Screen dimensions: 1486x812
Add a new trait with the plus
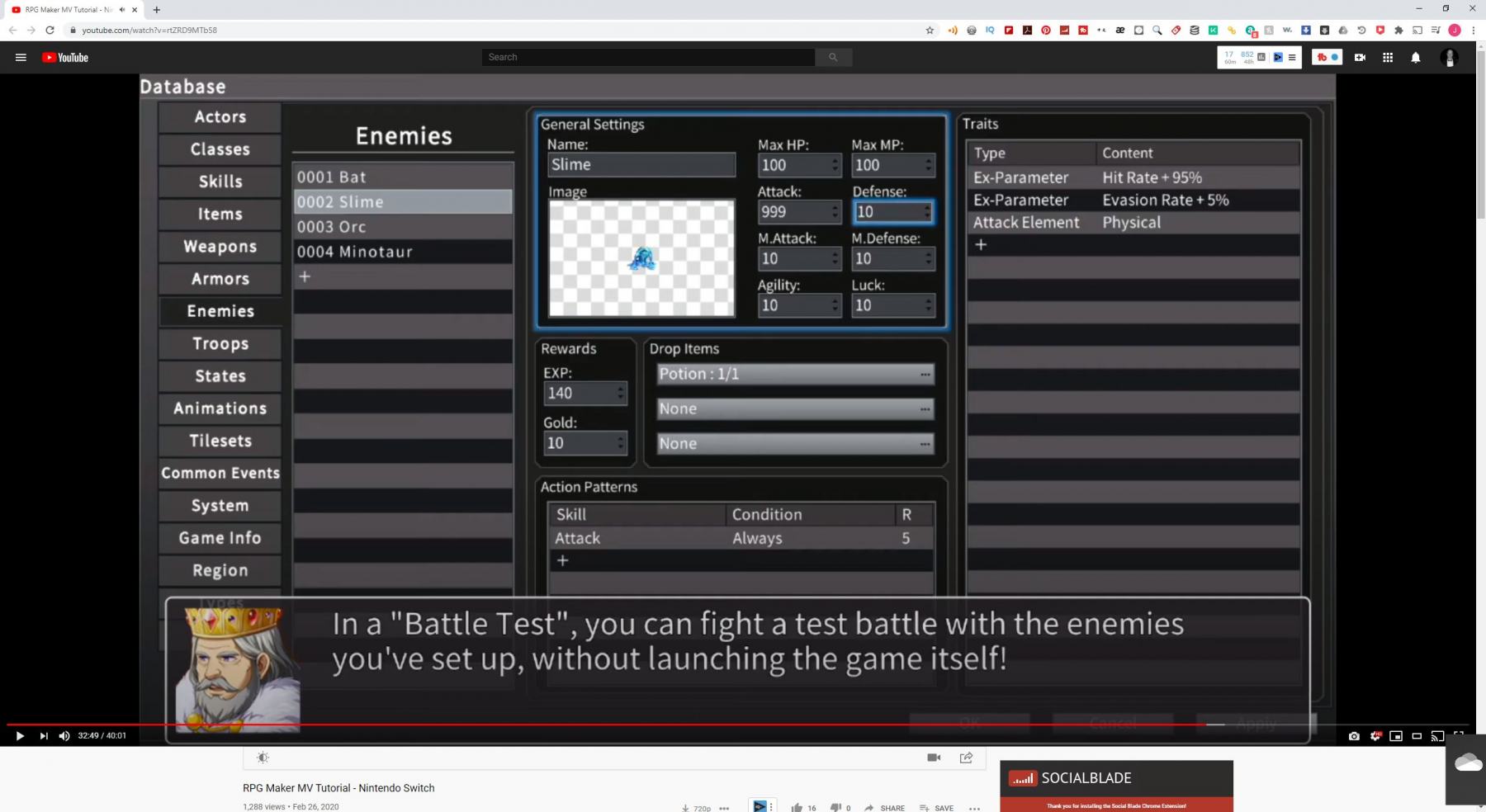point(981,245)
